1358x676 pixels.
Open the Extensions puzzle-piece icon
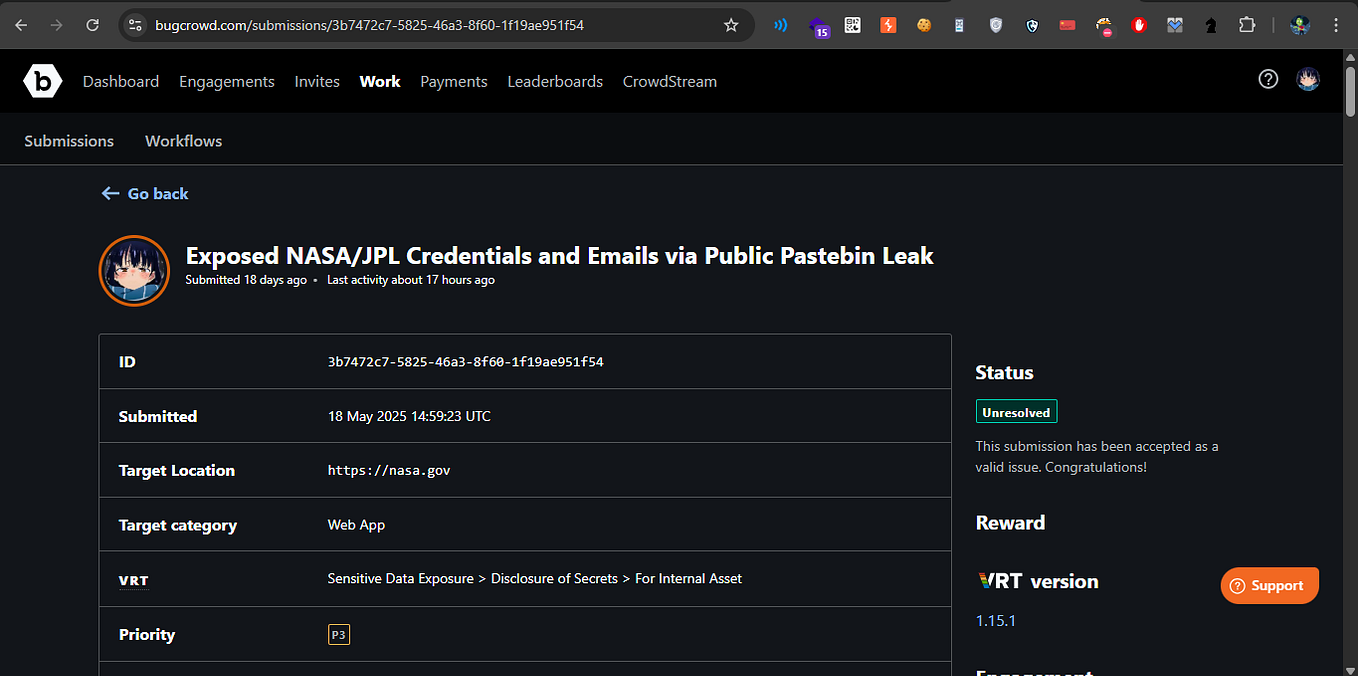tap(1247, 25)
